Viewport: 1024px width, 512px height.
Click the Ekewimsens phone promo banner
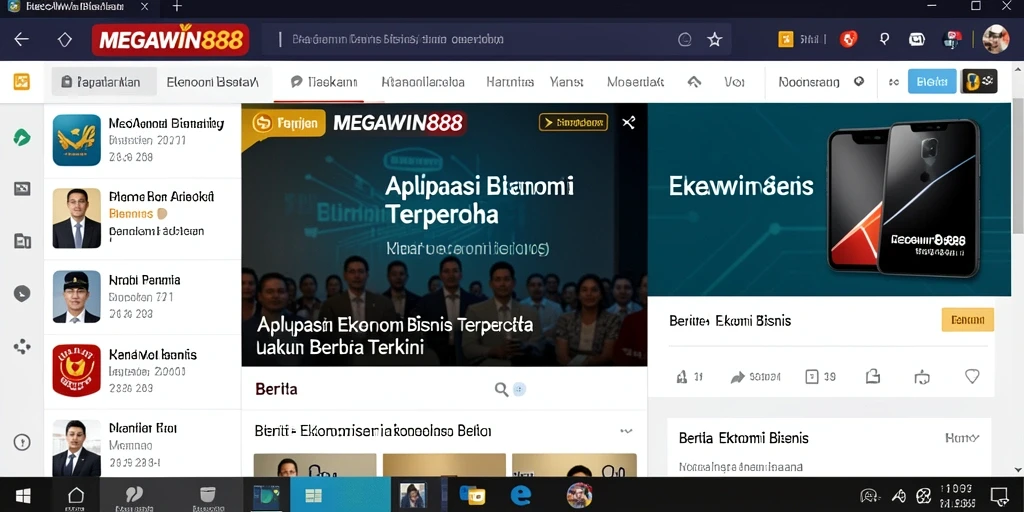pyautogui.click(x=829, y=199)
